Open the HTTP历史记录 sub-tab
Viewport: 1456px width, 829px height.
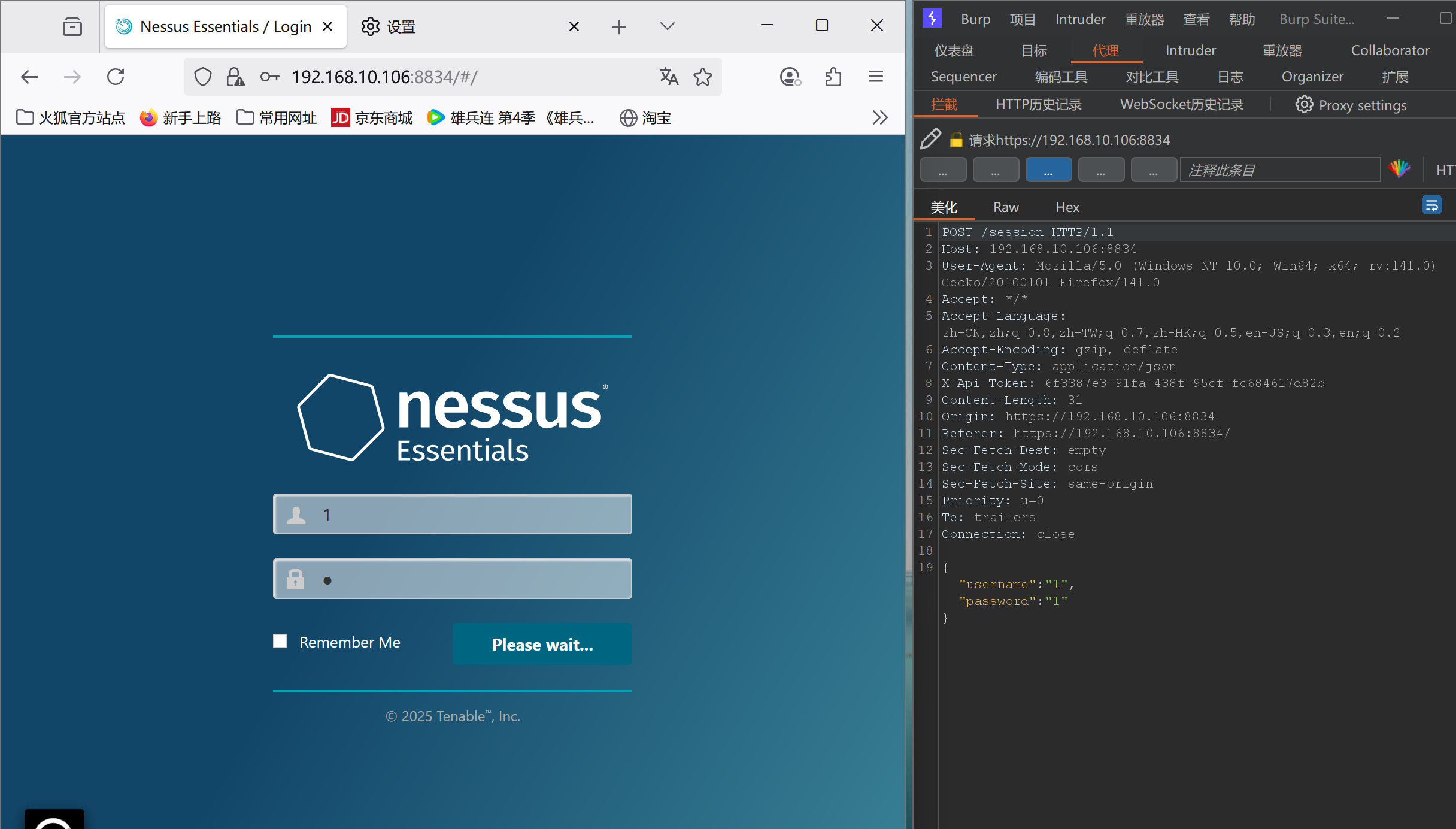tap(1039, 104)
